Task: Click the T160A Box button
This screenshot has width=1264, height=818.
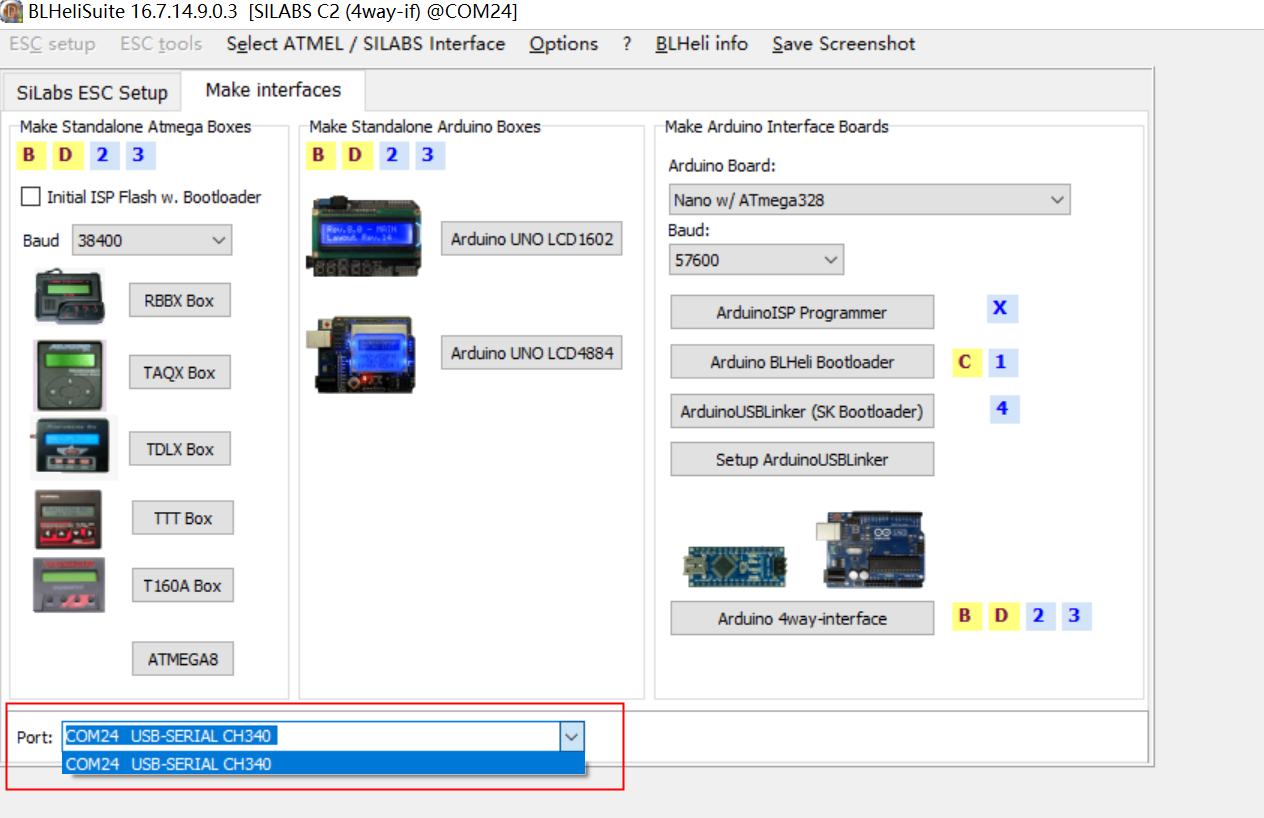Action: pos(182,585)
